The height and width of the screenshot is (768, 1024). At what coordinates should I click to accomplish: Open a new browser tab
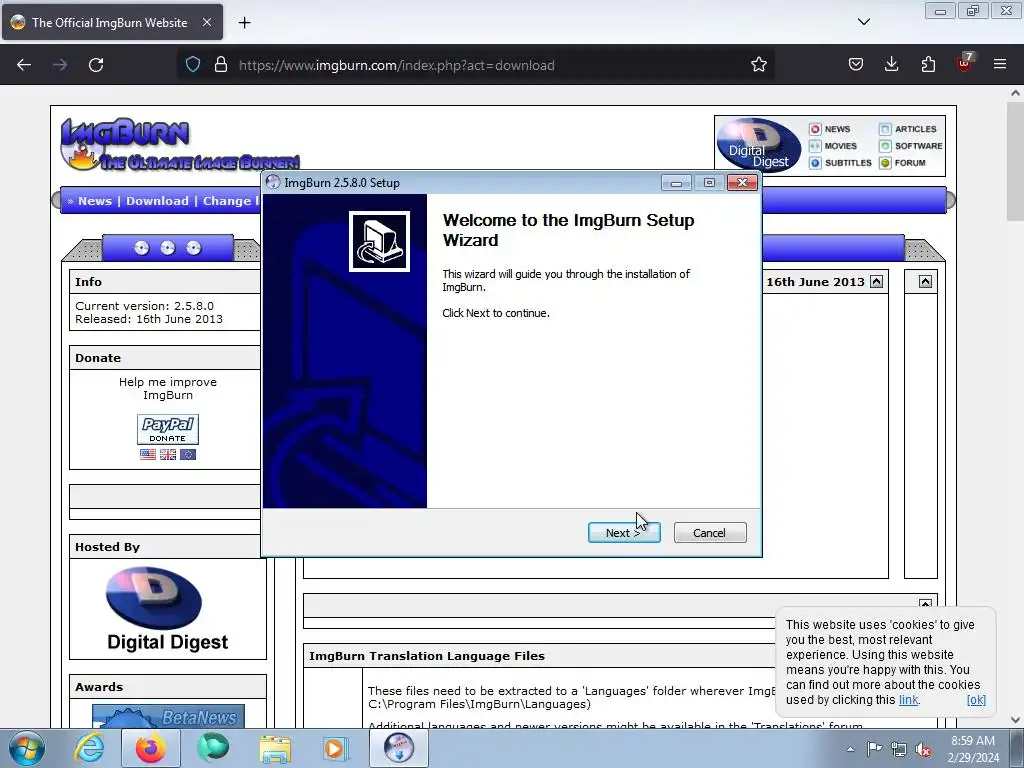click(244, 23)
